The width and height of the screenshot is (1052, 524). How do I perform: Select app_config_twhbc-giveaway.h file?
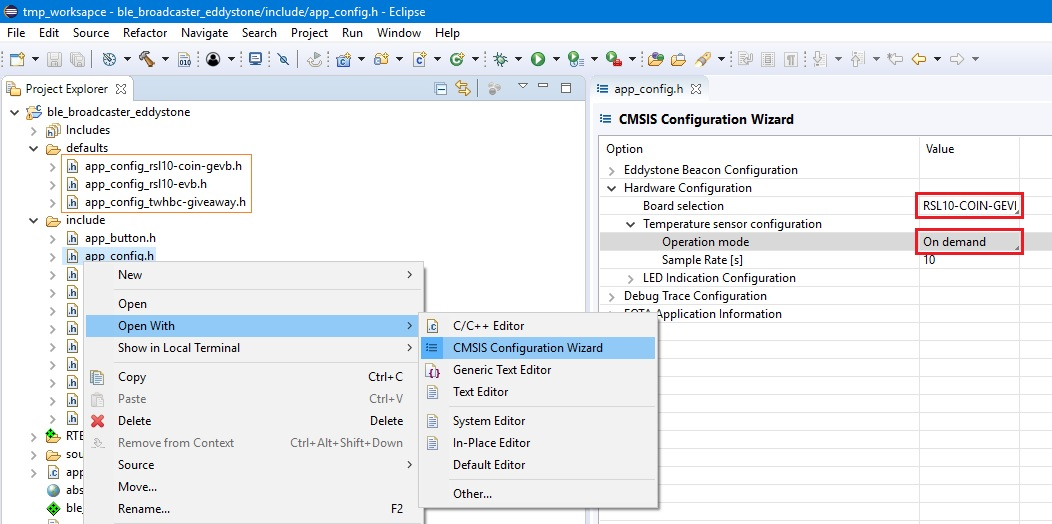(x=165, y=202)
